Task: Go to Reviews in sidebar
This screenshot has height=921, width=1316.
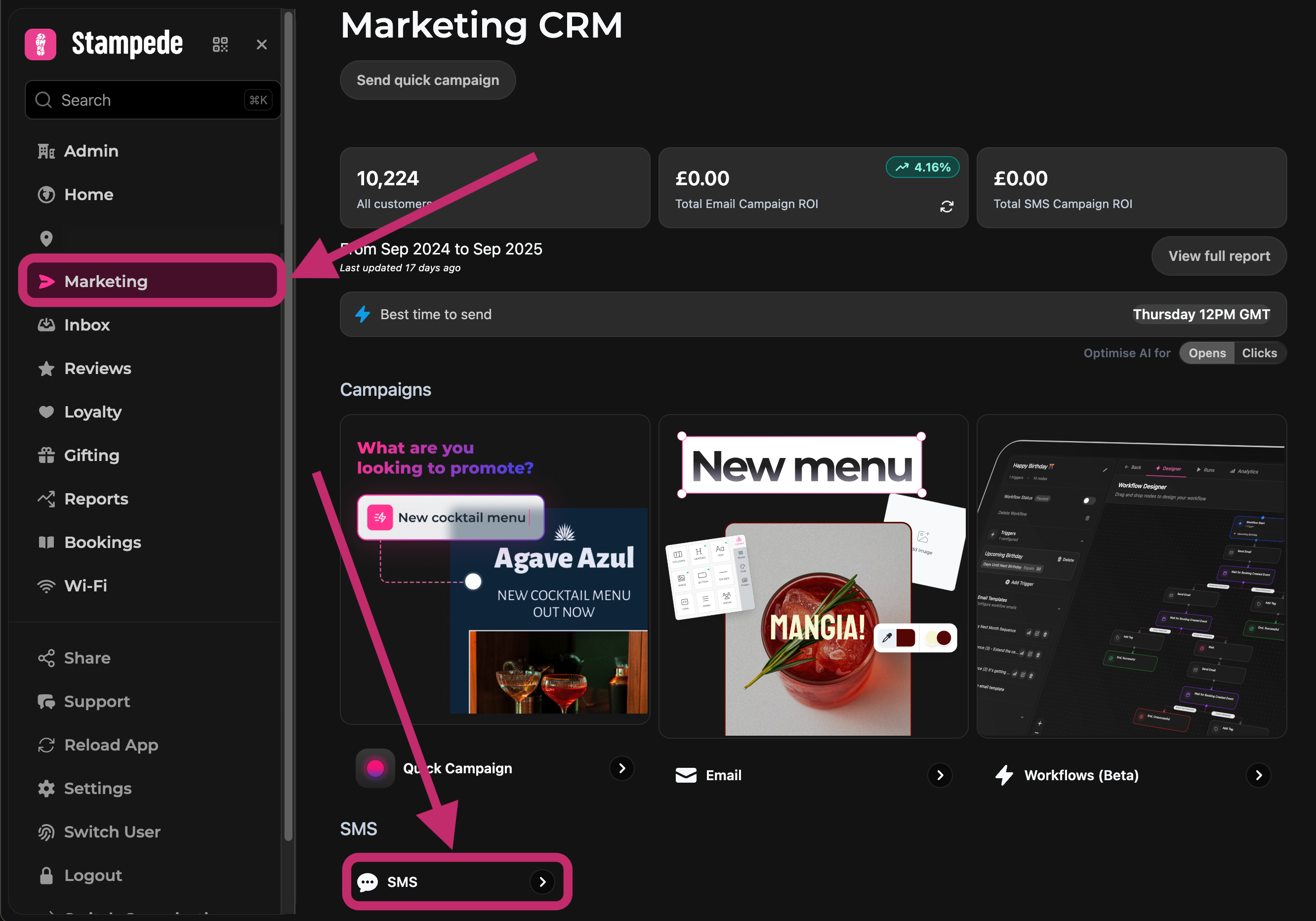Action: pyautogui.click(x=97, y=369)
